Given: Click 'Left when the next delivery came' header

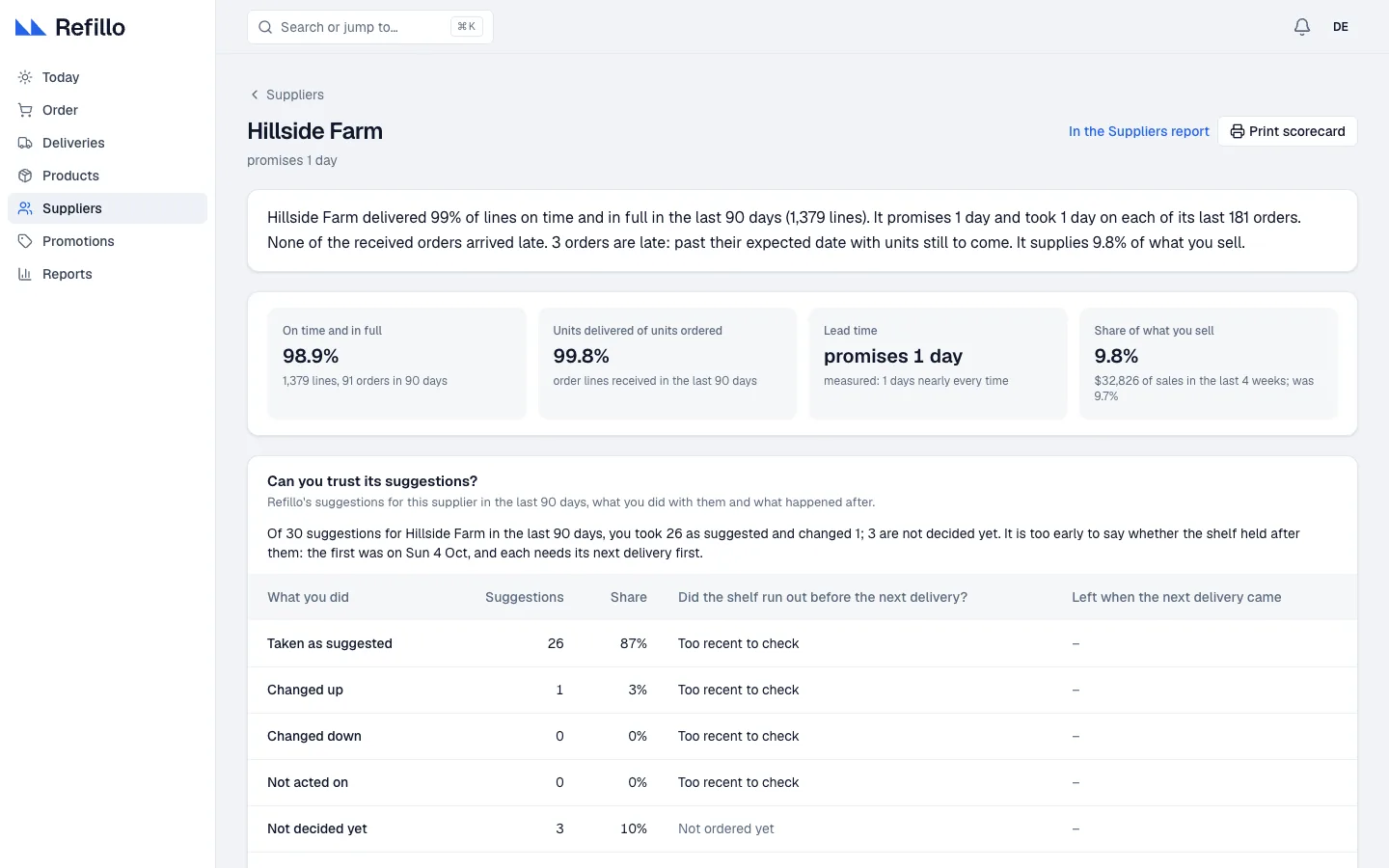Looking at the screenshot, I should point(1177,597).
